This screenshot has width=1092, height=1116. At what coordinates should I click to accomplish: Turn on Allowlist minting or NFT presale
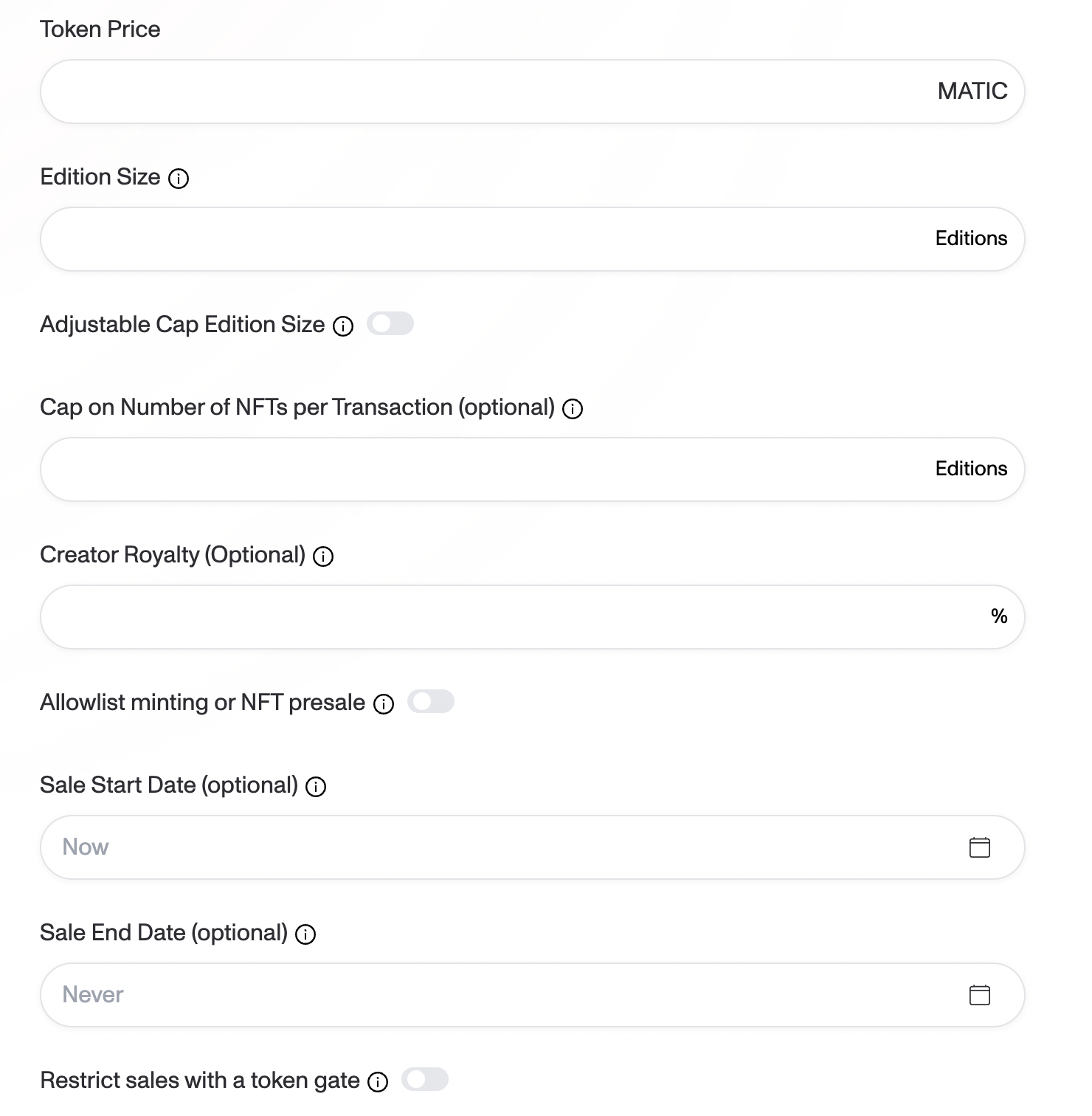click(431, 702)
